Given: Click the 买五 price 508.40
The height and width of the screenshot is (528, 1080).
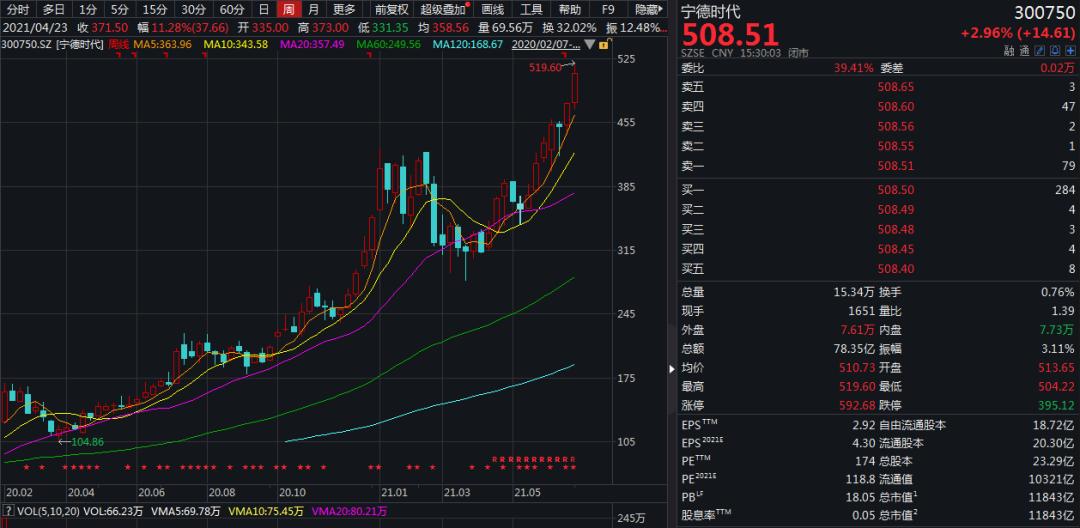Looking at the screenshot, I should pyautogui.click(x=896, y=268).
